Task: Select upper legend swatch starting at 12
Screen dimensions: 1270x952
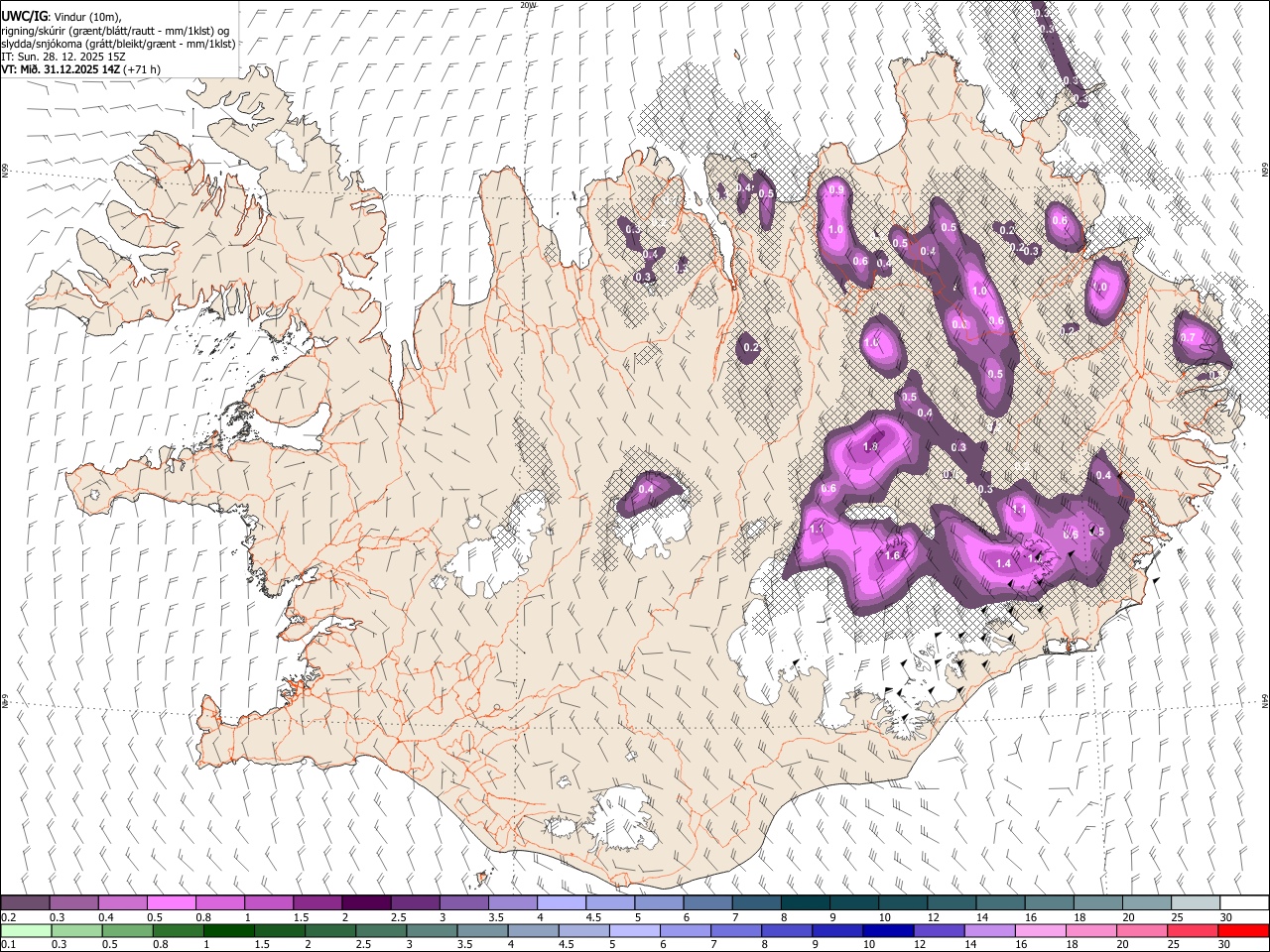Action: pos(951,903)
